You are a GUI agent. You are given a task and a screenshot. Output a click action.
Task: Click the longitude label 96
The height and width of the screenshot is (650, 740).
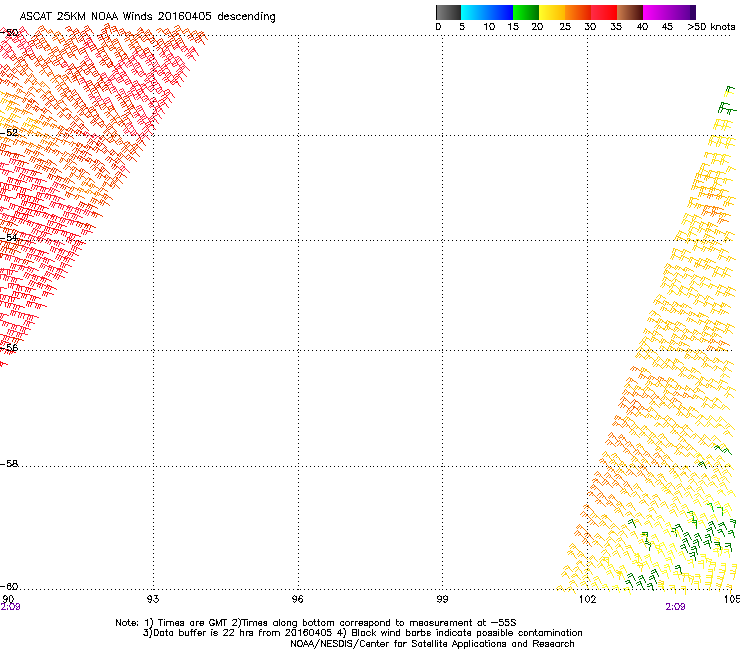click(297, 599)
